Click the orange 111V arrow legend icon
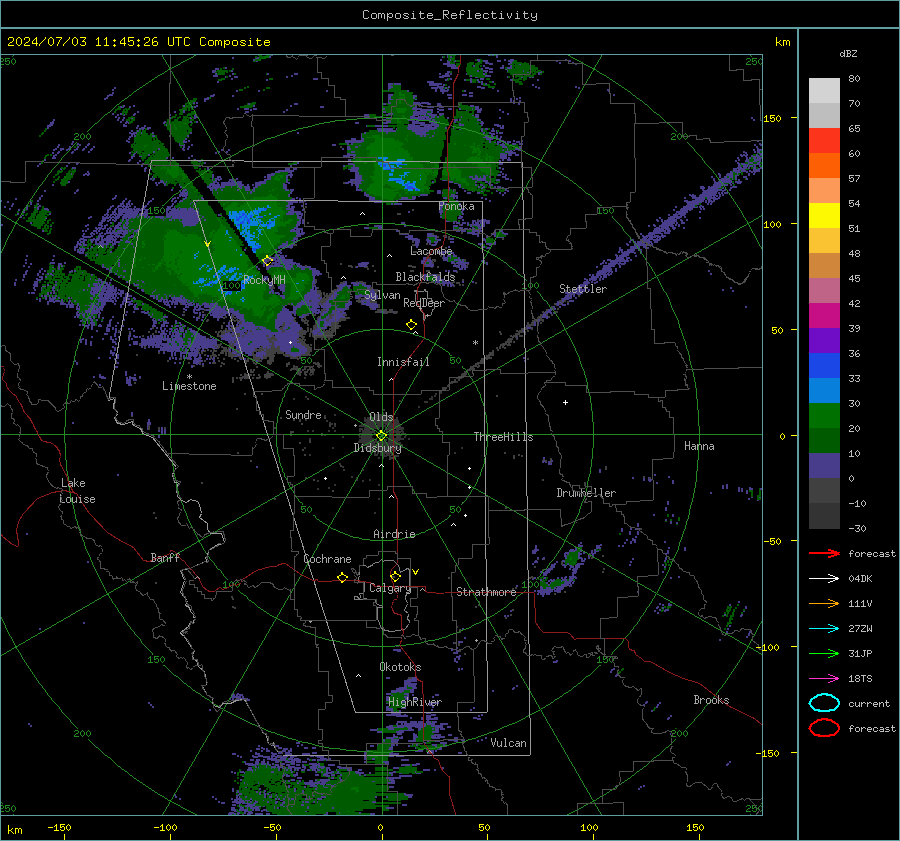 pos(824,603)
